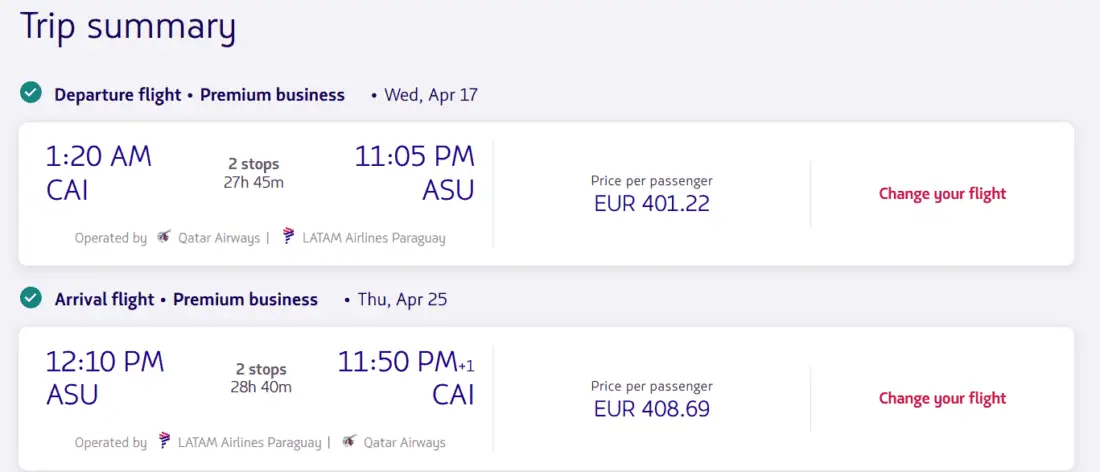Click Qatar Airways logo in arrival card
The width and height of the screenshot is (1100, 472).
349,441
